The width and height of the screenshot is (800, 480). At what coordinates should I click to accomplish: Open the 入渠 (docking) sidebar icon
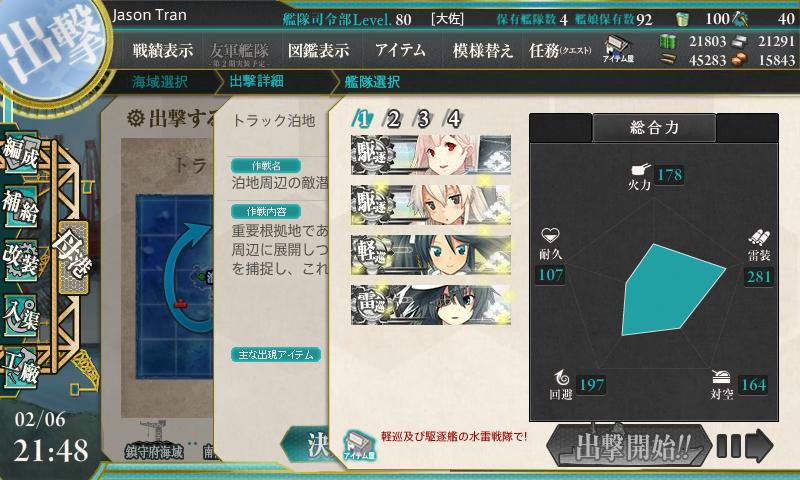tap(21, 316)
